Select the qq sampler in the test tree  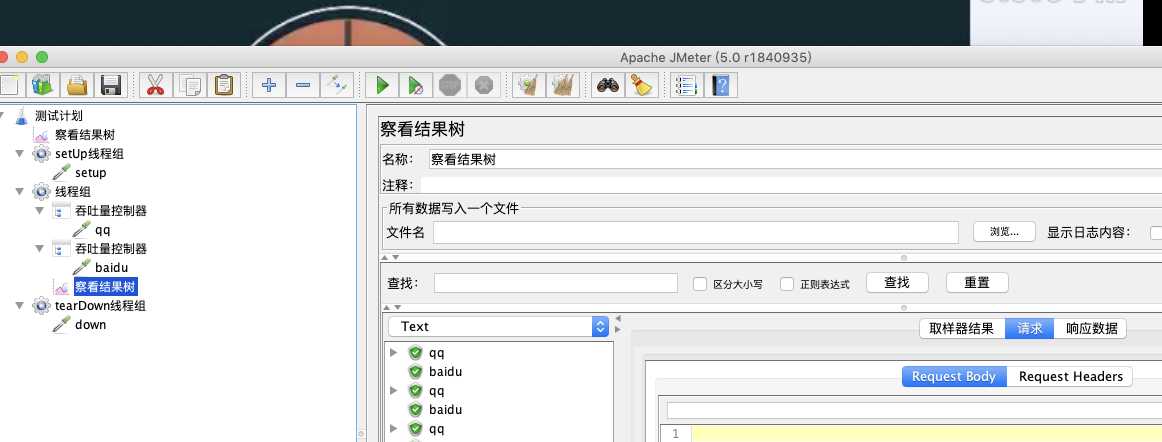102,230
